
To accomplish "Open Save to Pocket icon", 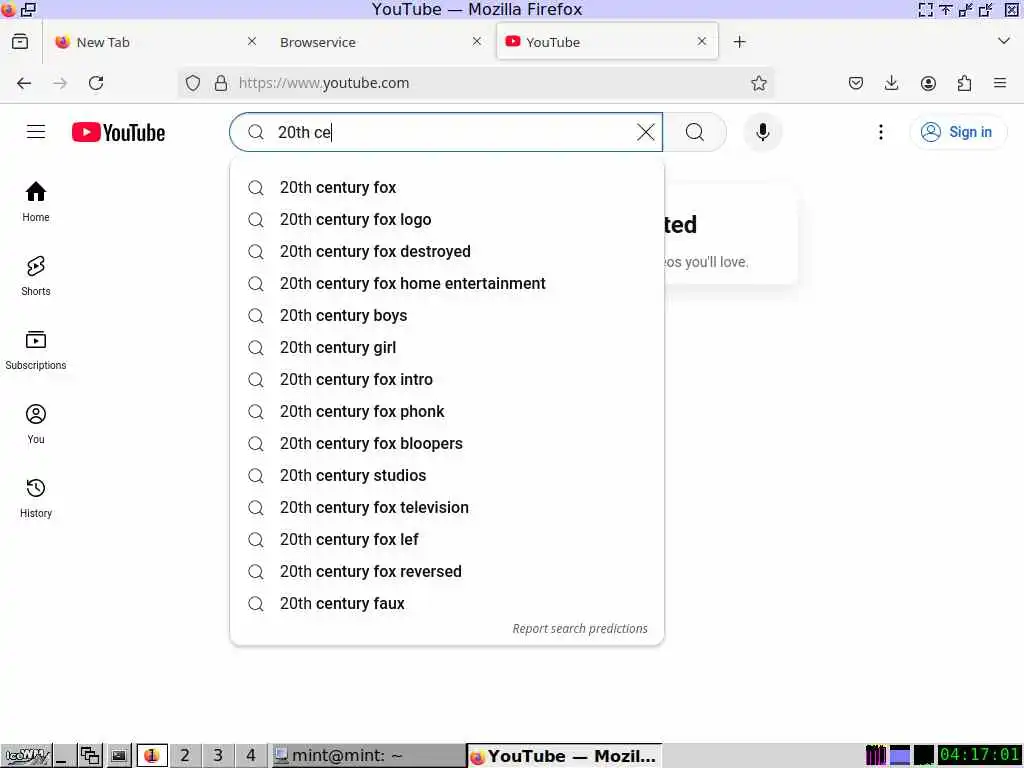I will [x=856, y=83].
